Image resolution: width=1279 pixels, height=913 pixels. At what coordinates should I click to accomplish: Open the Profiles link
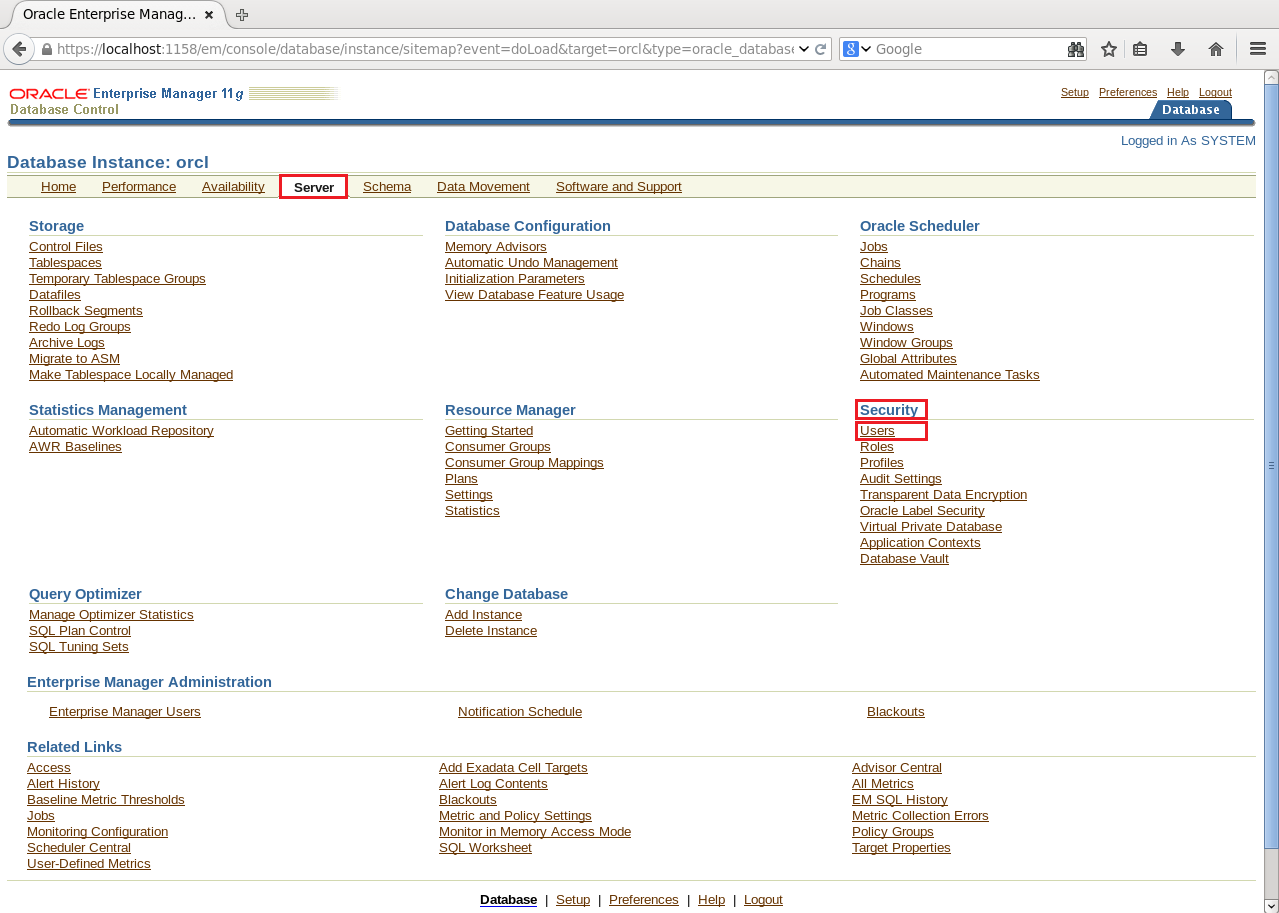click(x=882, y=463)
